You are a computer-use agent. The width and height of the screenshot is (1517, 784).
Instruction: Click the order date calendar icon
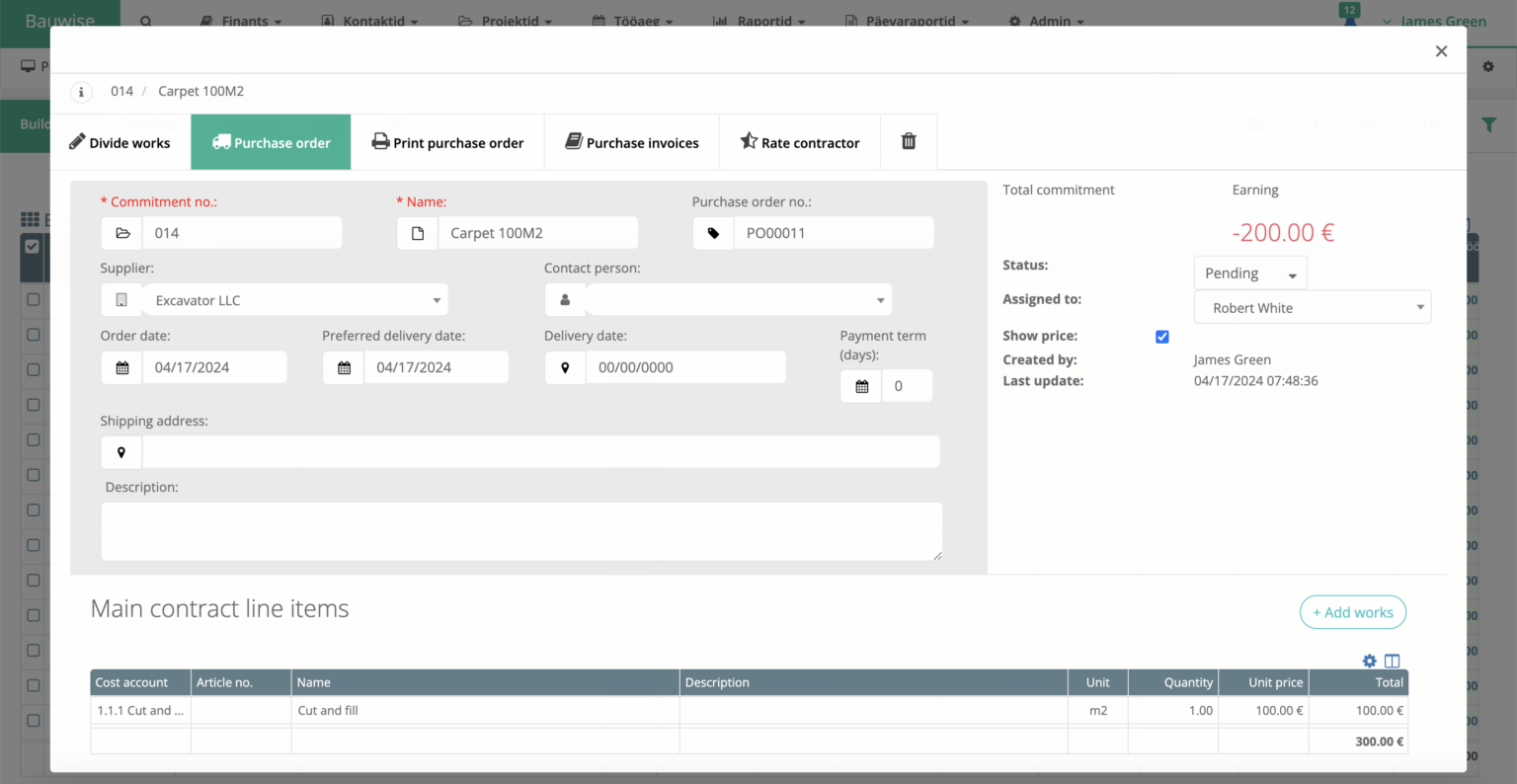coord(122,367)
